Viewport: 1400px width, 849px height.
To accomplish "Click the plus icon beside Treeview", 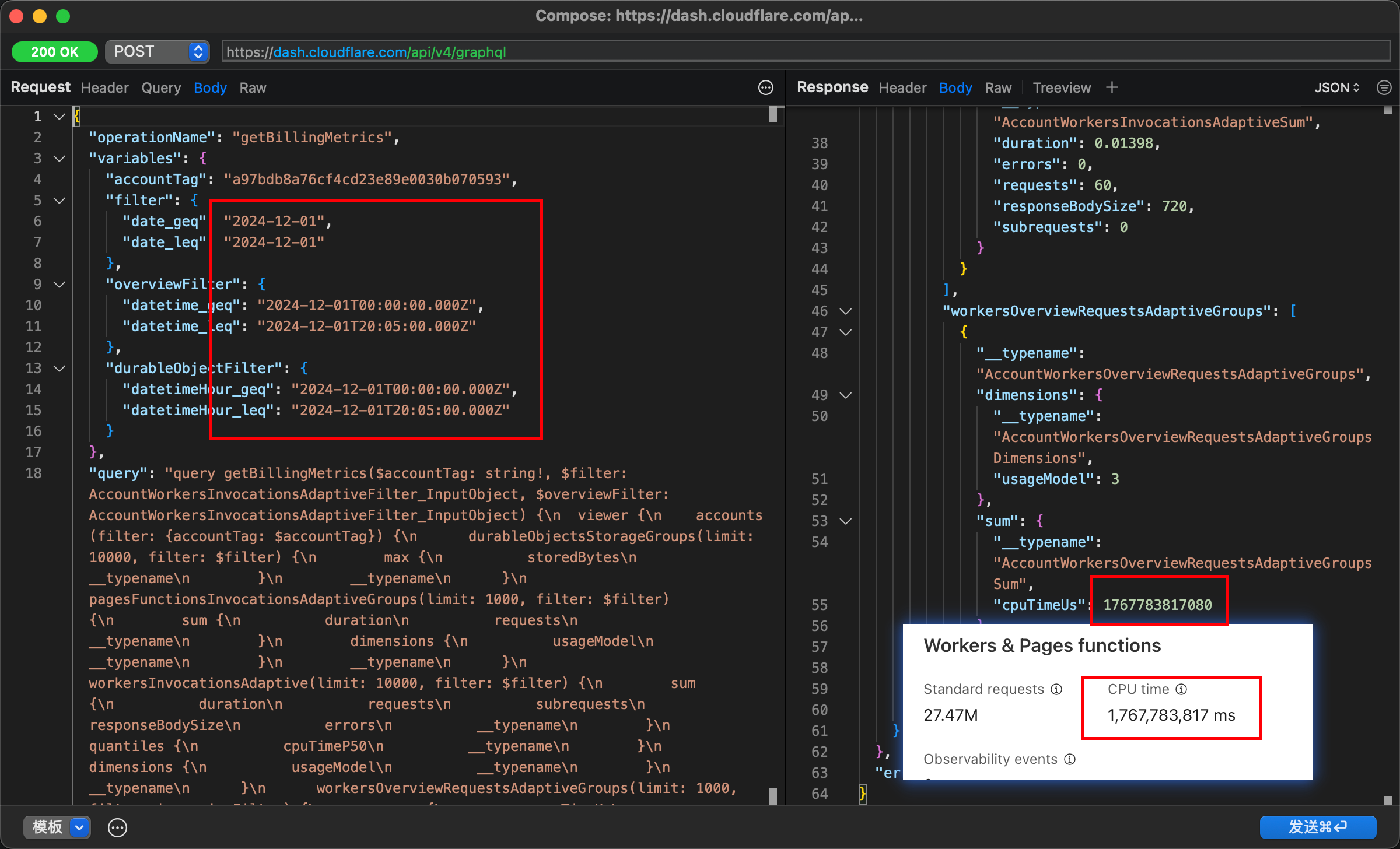I will [x=1112, y=87].
